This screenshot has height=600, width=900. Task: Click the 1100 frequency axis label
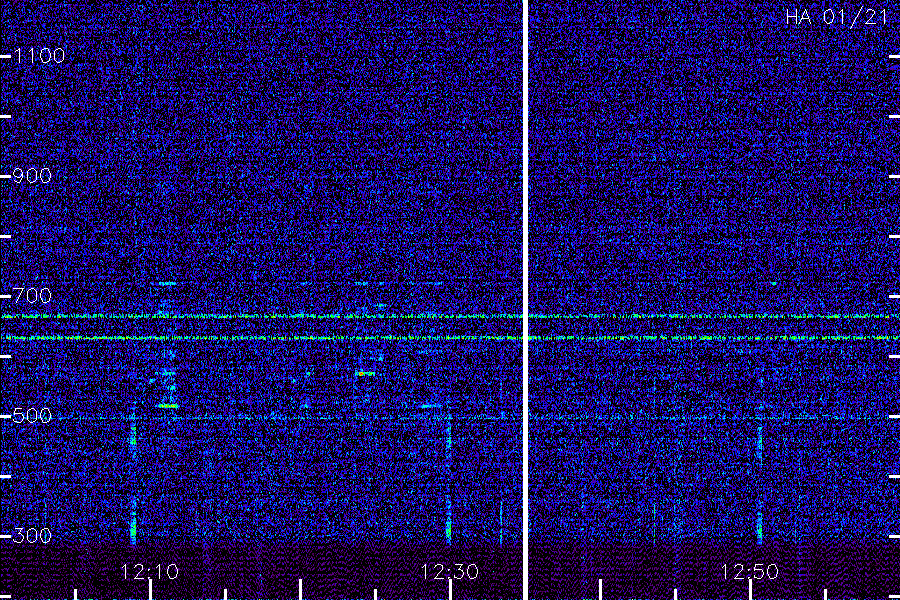click(39, 56)
